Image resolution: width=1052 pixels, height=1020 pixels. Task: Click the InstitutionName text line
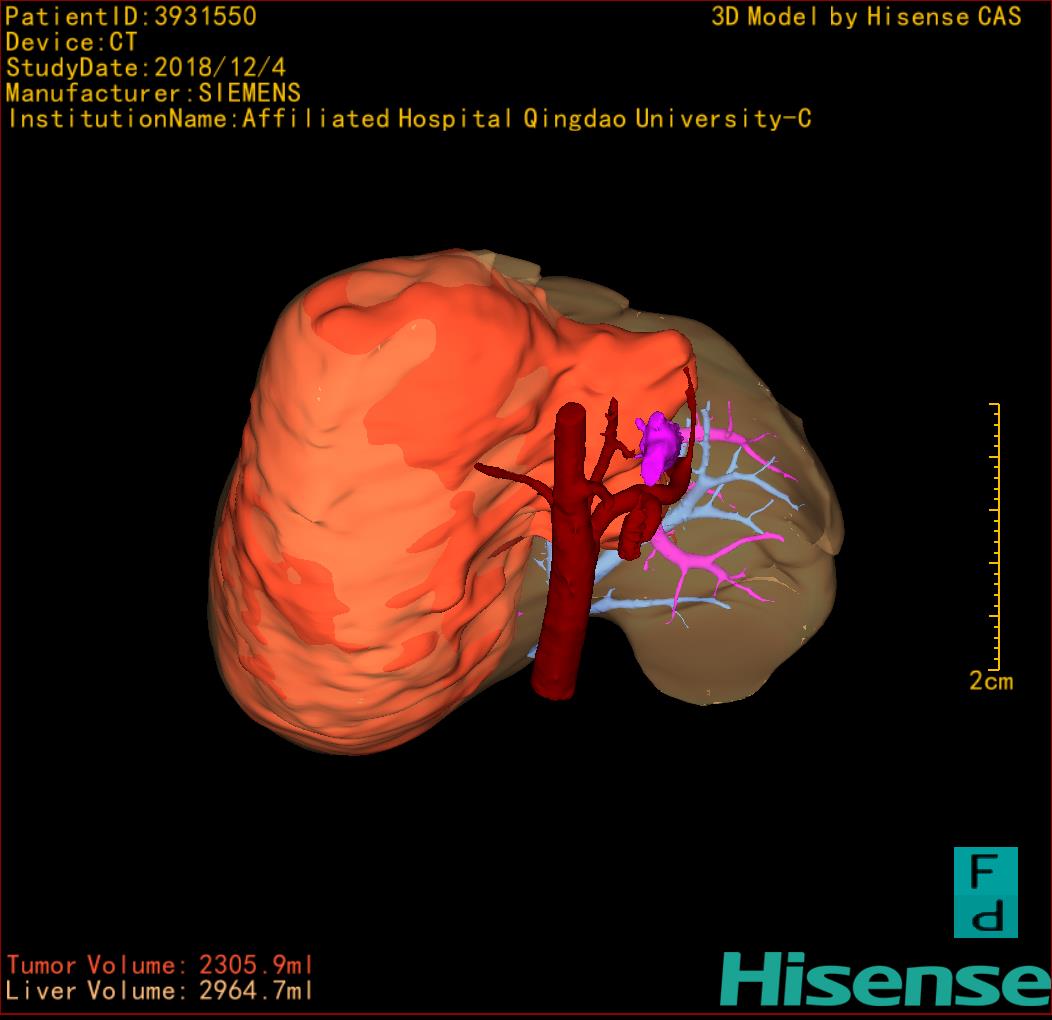click(x=409, y=119)
